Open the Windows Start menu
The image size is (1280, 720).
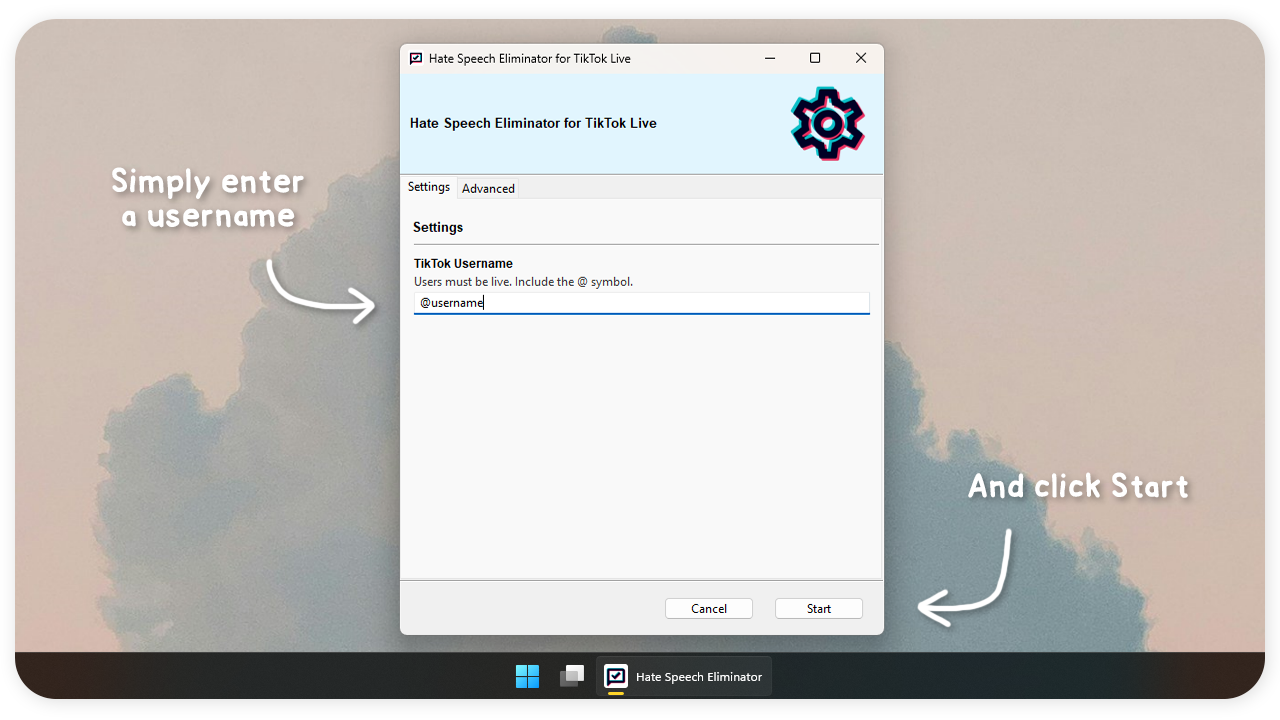(527, 677)
